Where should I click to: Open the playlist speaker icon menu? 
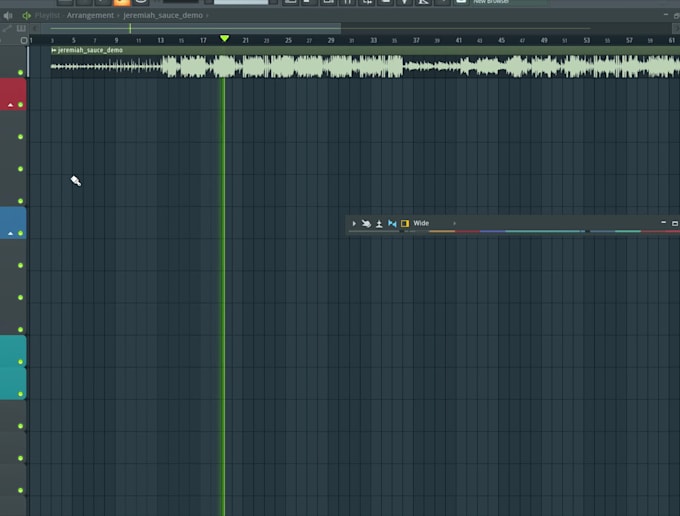point(8,16)
